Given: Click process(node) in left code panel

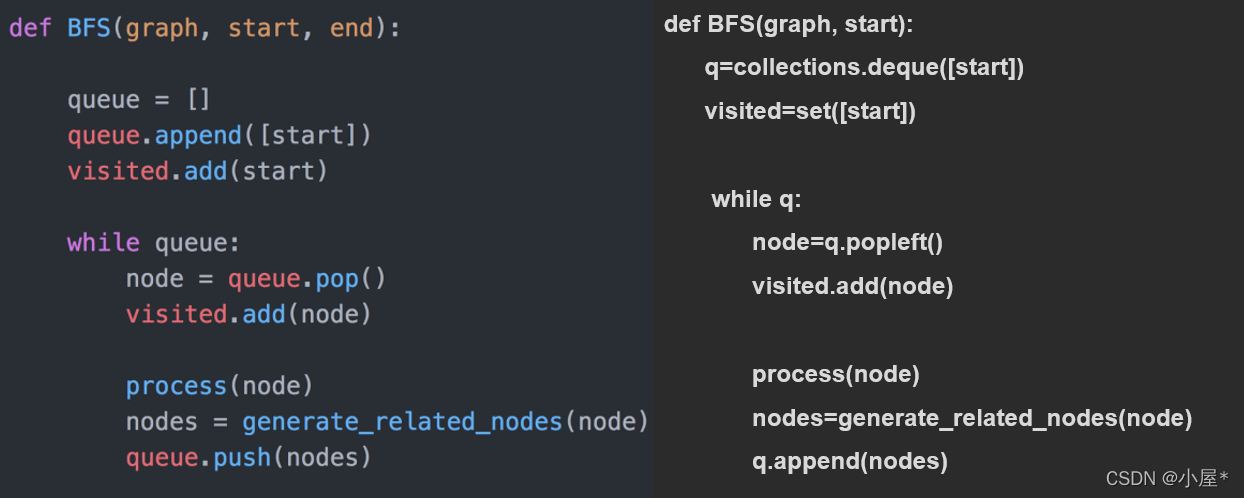Looking at the screenshot, I should coord(219,386).
